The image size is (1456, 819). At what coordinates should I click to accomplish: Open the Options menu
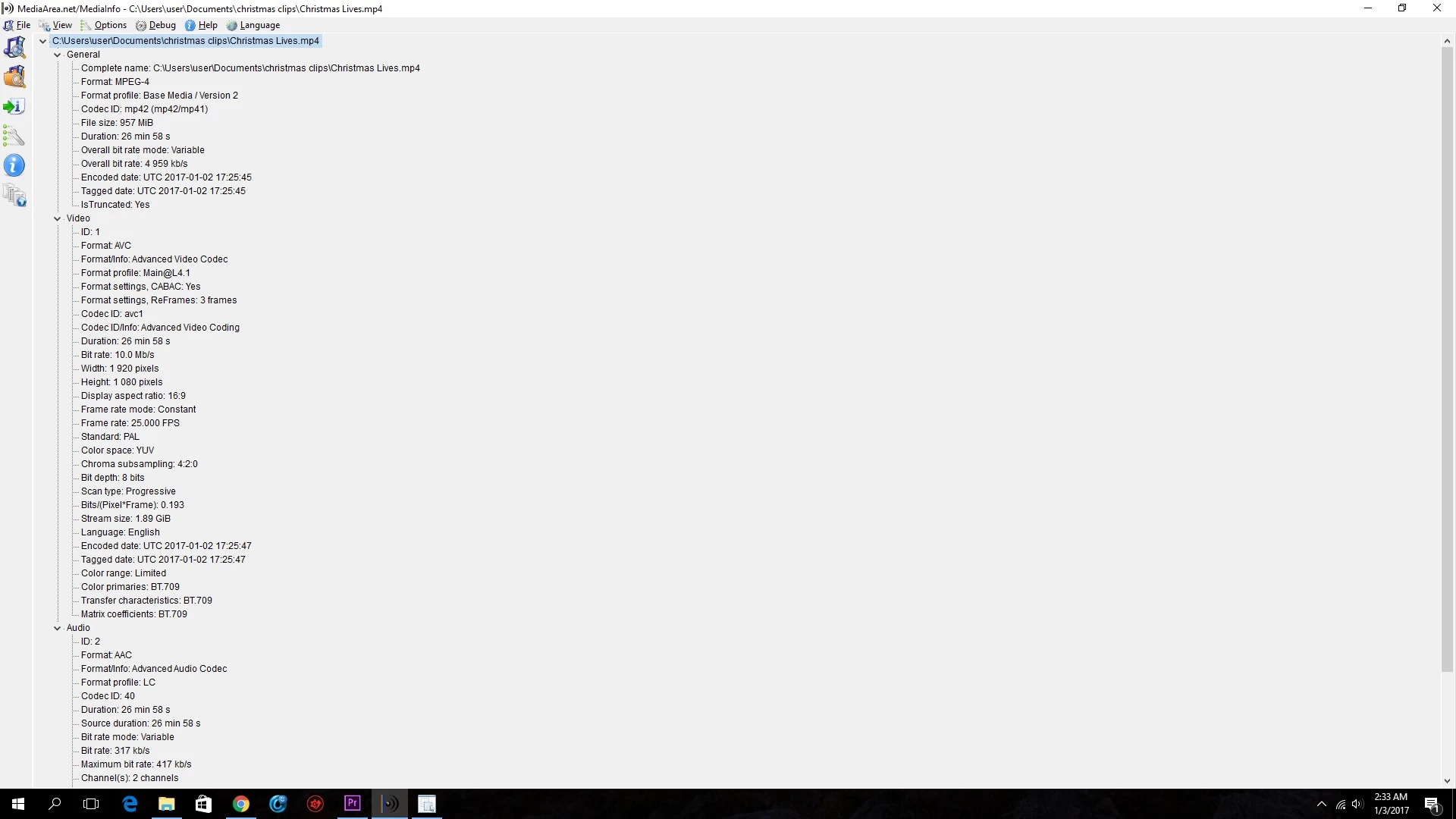110,25
